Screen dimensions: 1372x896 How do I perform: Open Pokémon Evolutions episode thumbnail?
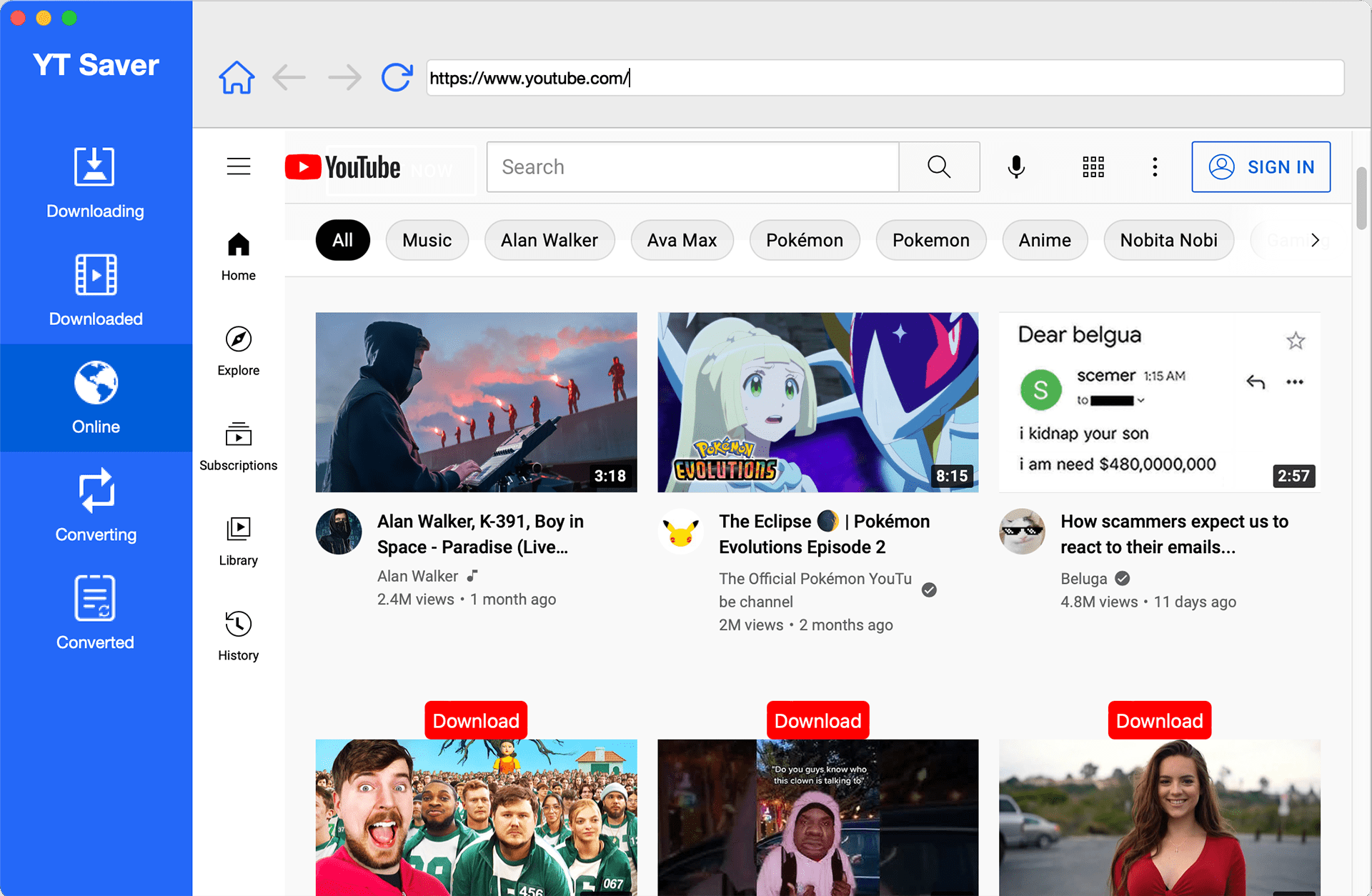coord(818,402)
